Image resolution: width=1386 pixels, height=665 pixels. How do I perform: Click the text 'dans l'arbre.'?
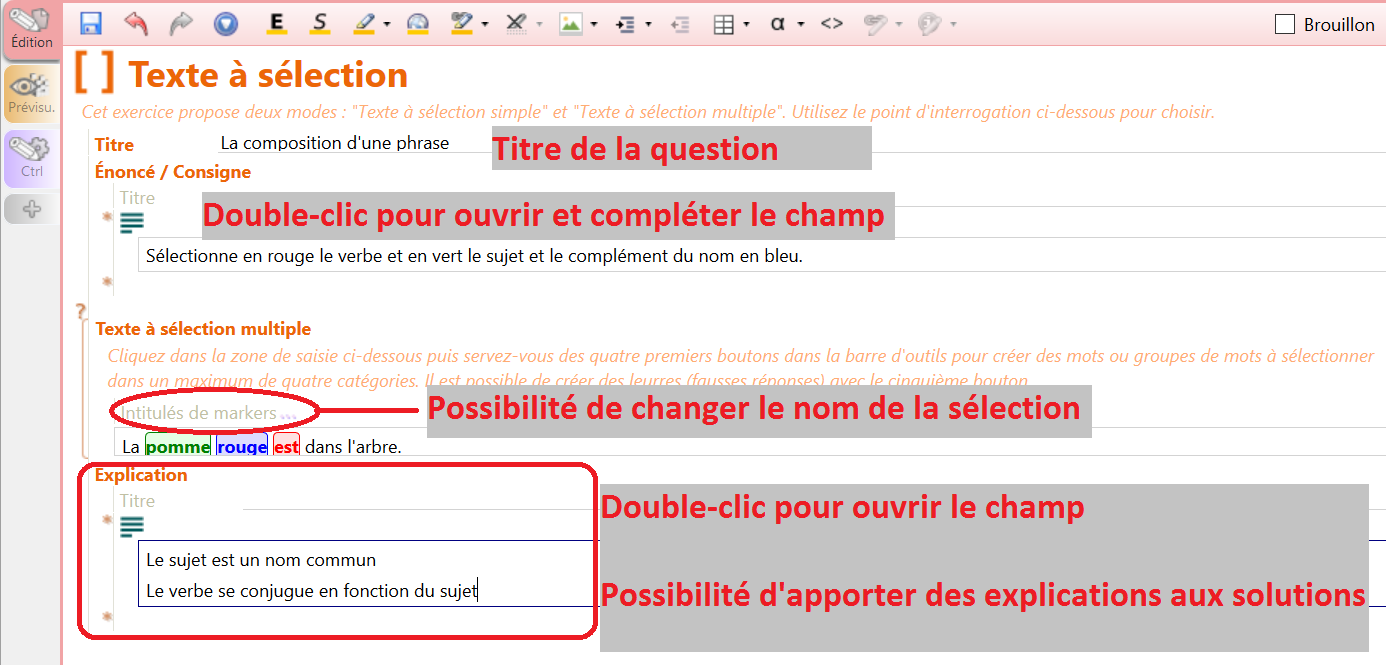[x=353, y=446]
